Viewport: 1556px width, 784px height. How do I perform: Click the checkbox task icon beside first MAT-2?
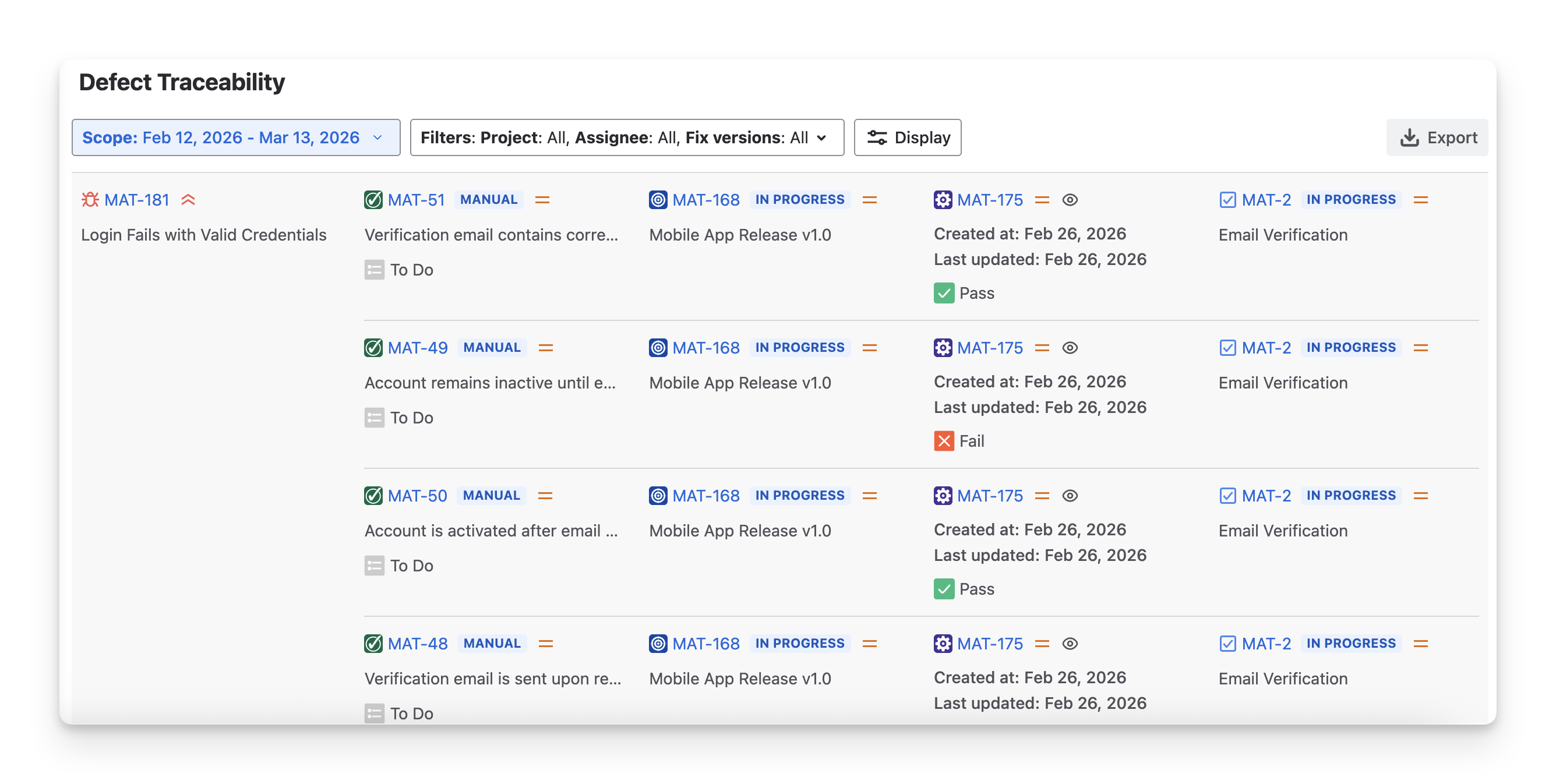click(1227, 199)
